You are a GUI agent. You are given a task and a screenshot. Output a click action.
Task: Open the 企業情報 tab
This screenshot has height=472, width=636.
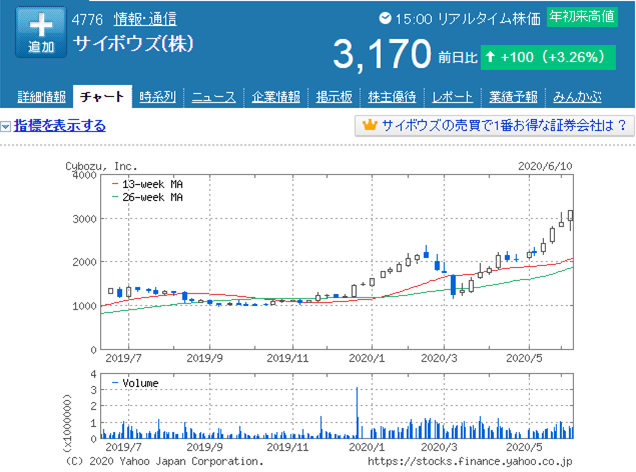[x=276, y=97]
